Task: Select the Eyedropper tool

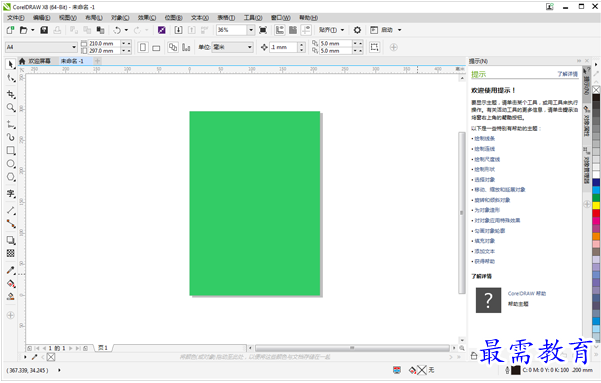Action: [11, 270]
